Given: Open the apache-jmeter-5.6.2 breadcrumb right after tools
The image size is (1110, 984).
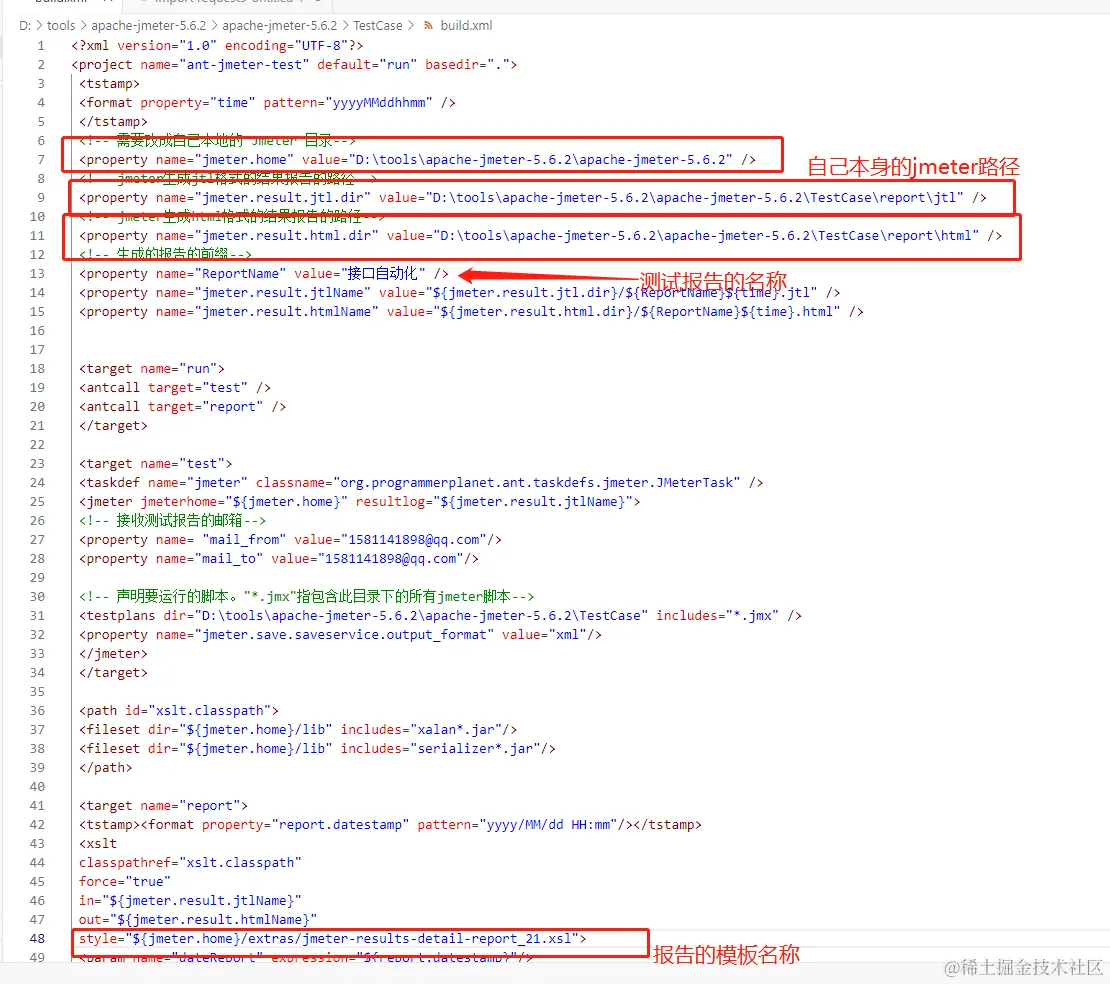Looking at the screenshot, I should [x=149, y=25].
